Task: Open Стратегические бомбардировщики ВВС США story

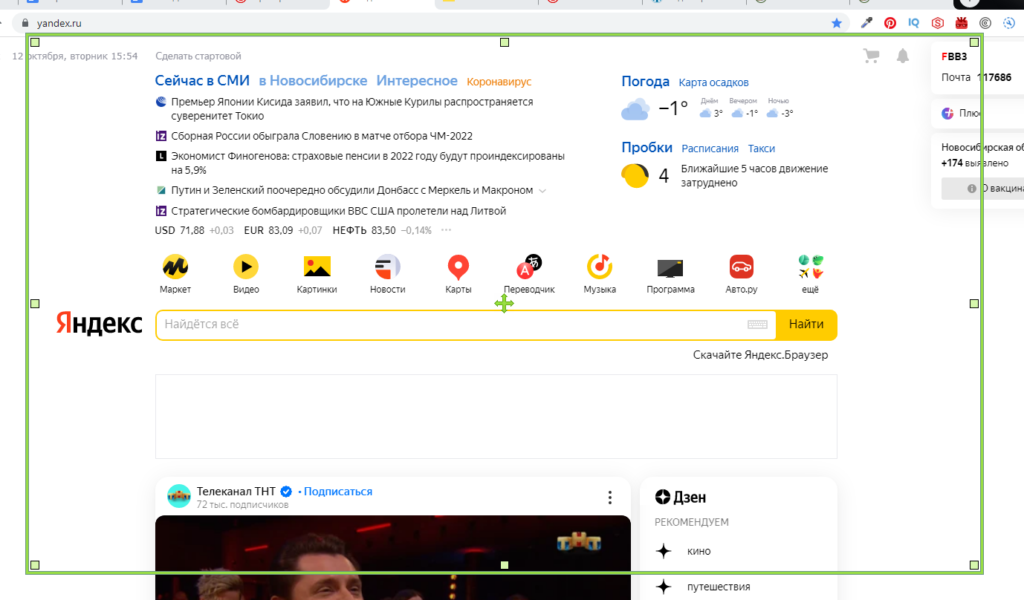Action: (x=338, y=211)
